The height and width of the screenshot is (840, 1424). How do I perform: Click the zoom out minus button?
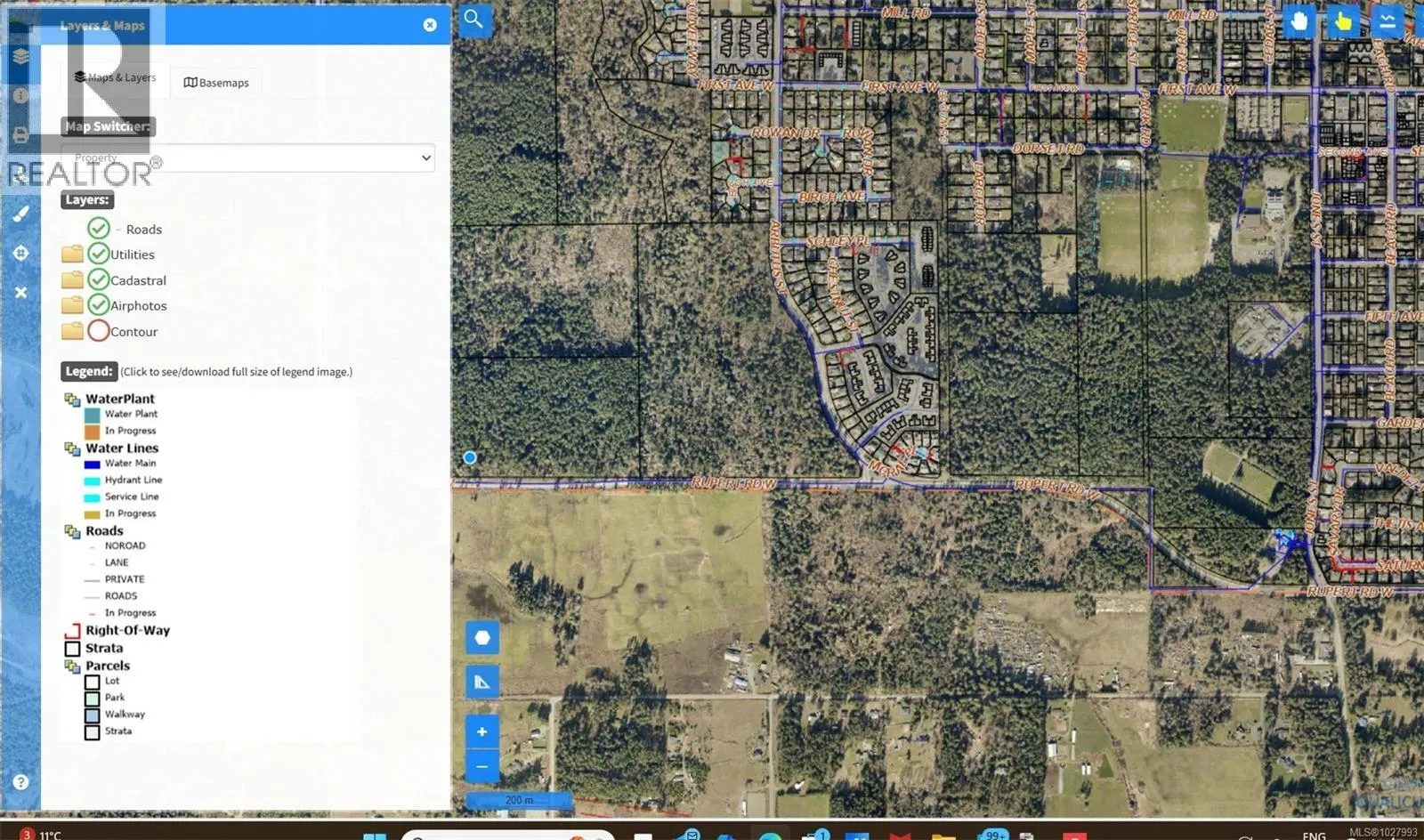481,766
